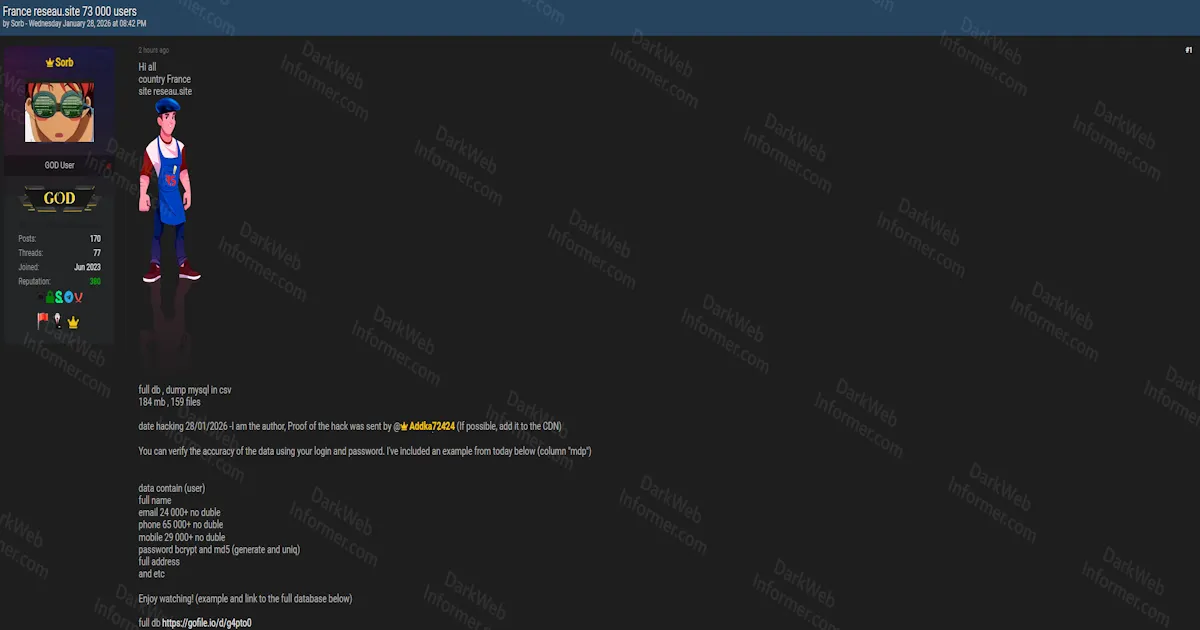
Task: Click the exclamation mark award icon
Action: [x=57, y=321]
